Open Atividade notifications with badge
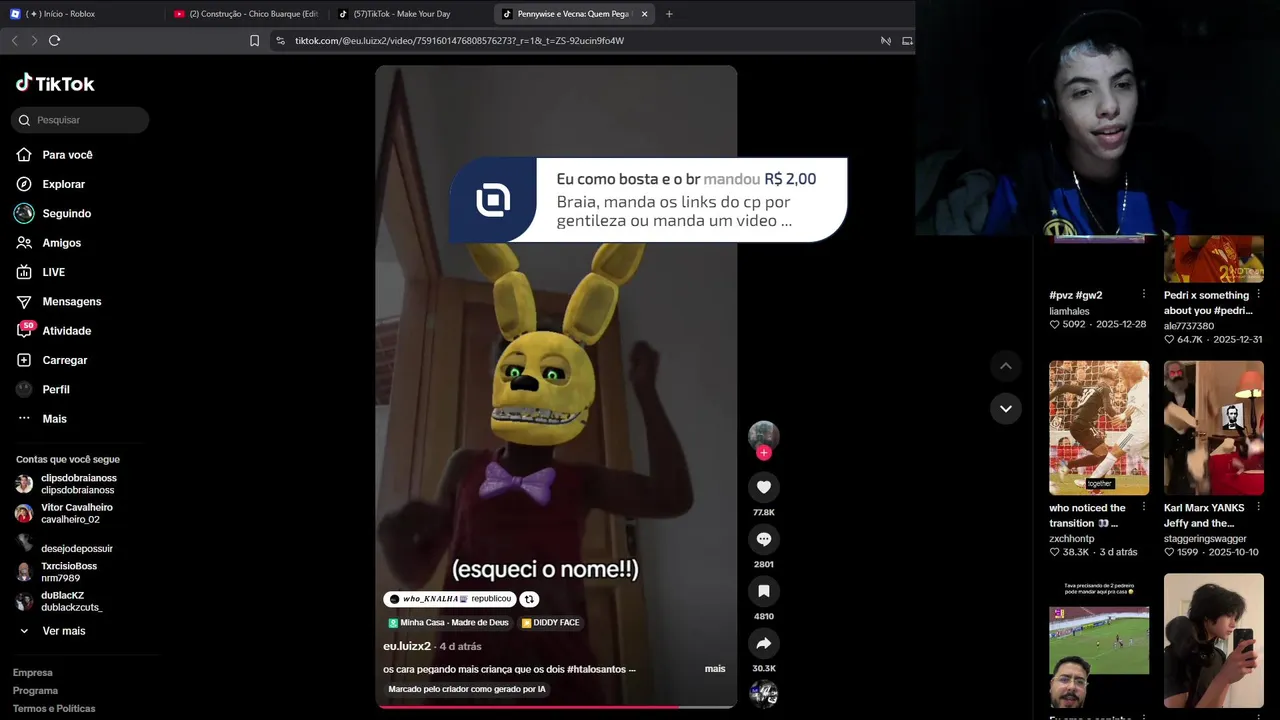The image size is (1280, 720). coord(66,331)
